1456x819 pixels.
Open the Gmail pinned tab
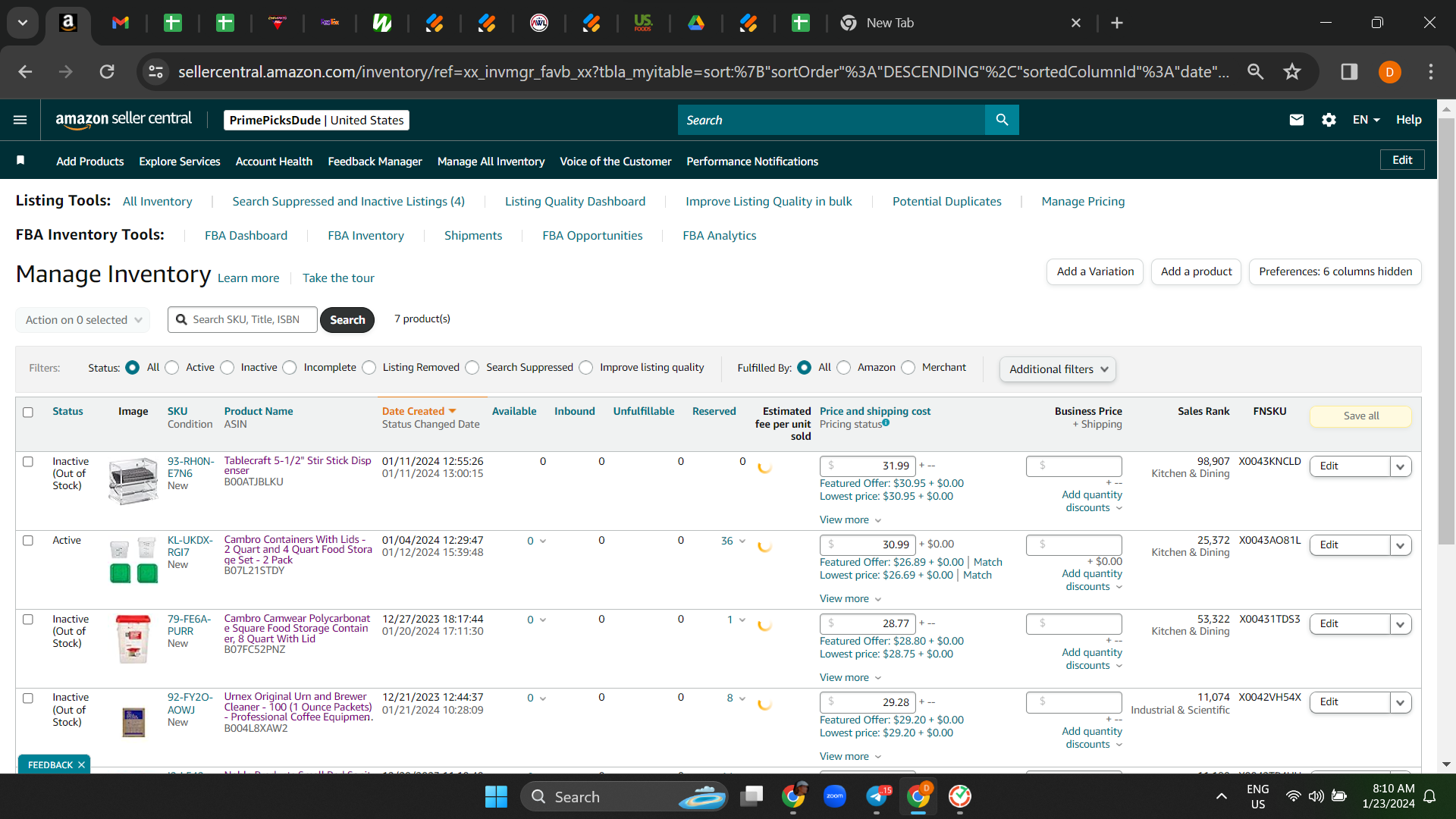click(x=121, y=23)
